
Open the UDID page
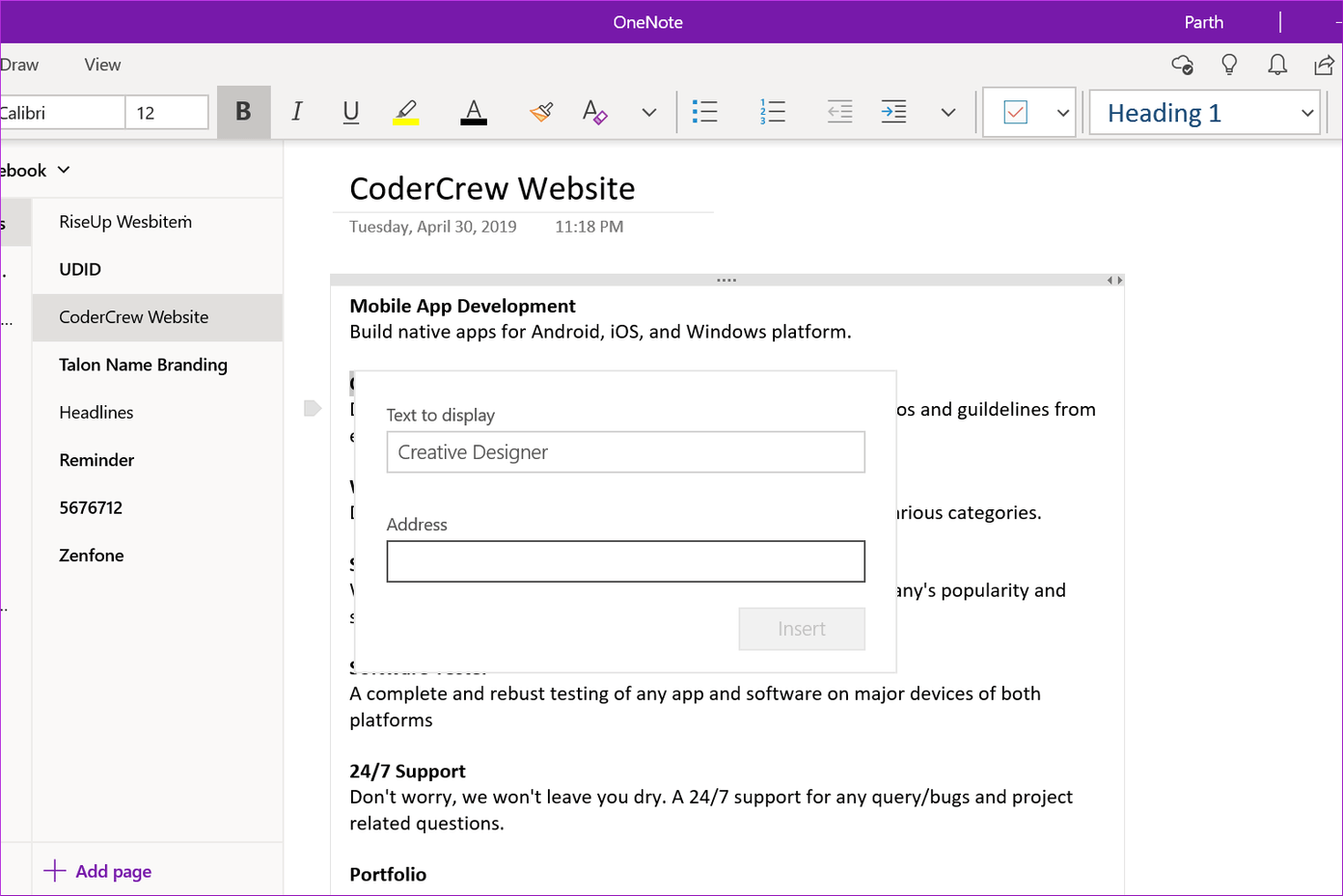click(157, 269)
